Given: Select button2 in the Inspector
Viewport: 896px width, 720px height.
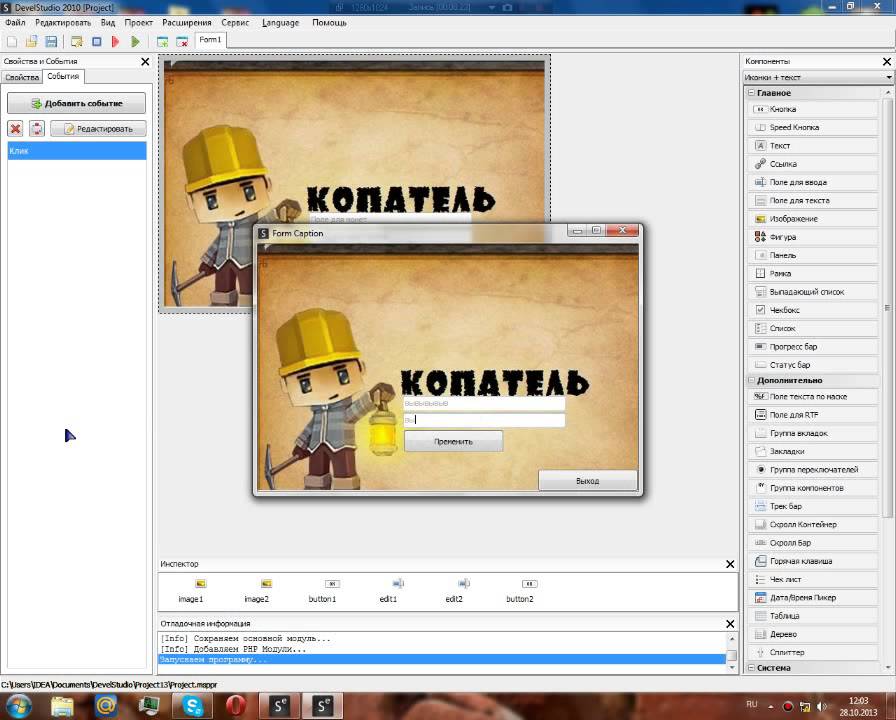Looking at the screenshot, I should [x=519, y=591].
